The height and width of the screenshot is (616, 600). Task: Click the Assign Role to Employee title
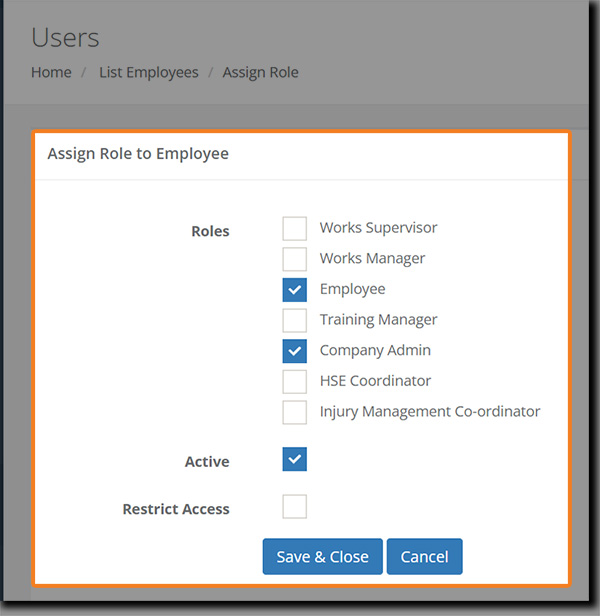[138, 154]
